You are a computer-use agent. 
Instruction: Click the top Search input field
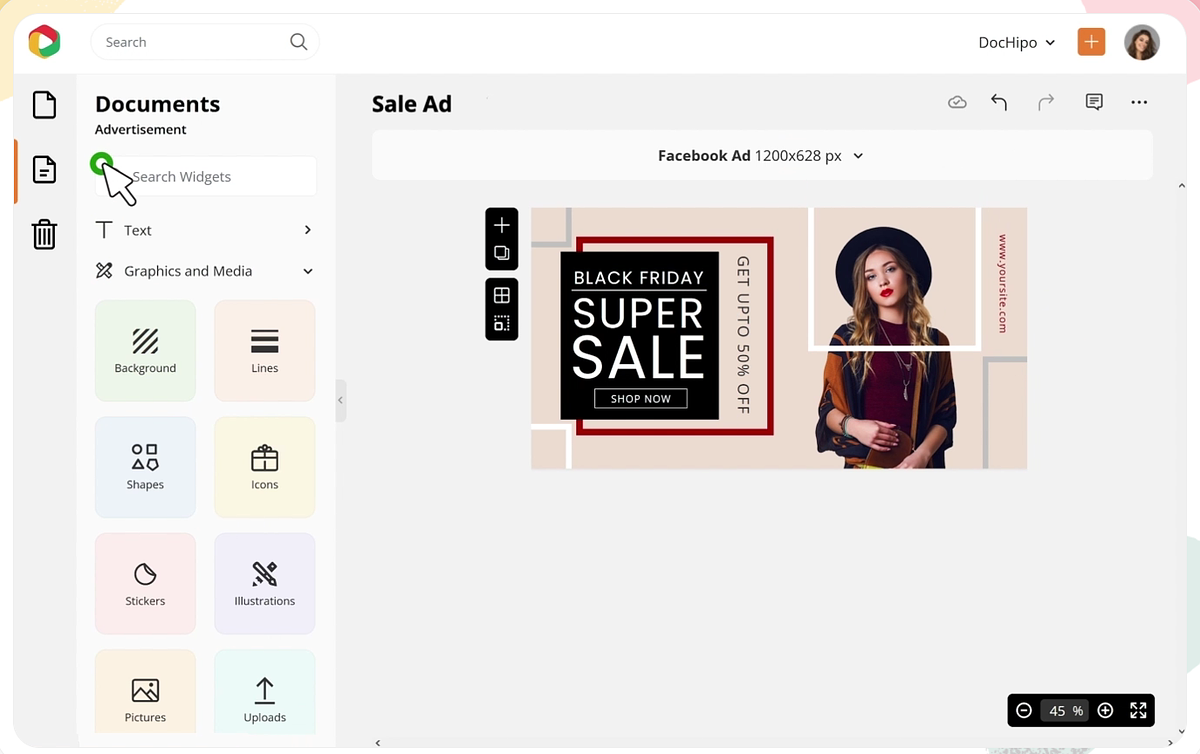point(204,42)
